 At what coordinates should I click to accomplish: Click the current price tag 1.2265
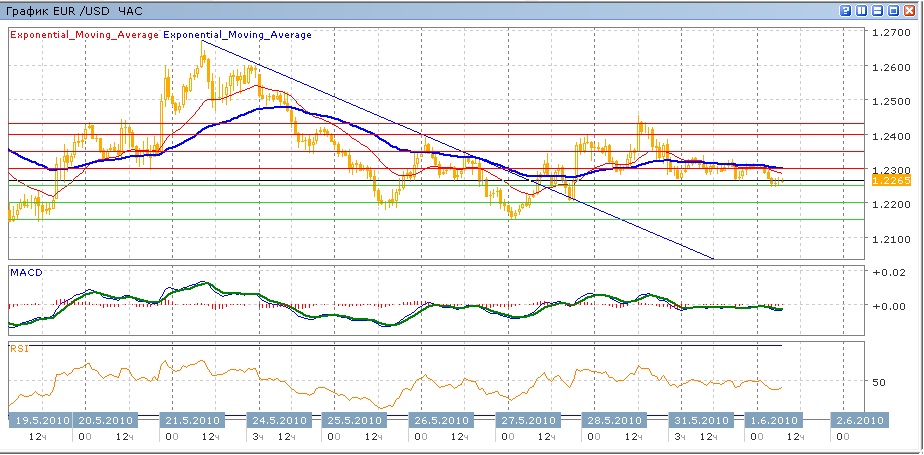(889, 180)
